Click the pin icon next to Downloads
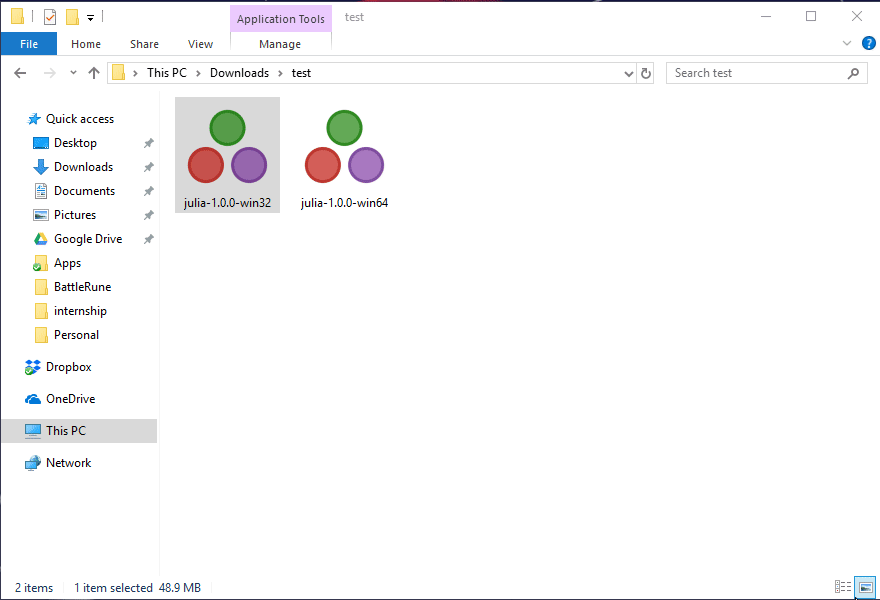Image resolution: width=880 pixels, height=600 pixels. [148, 167]
